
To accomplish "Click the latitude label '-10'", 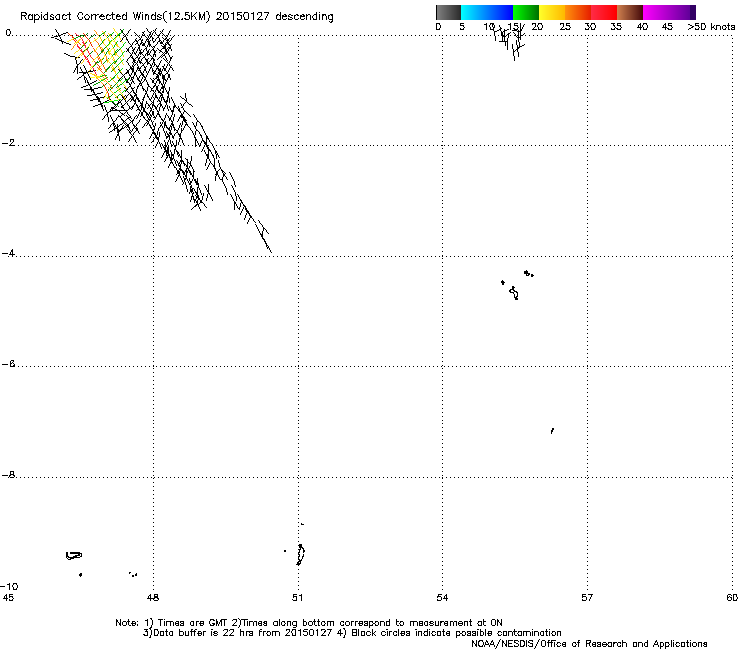I will (x=9, y=586).
